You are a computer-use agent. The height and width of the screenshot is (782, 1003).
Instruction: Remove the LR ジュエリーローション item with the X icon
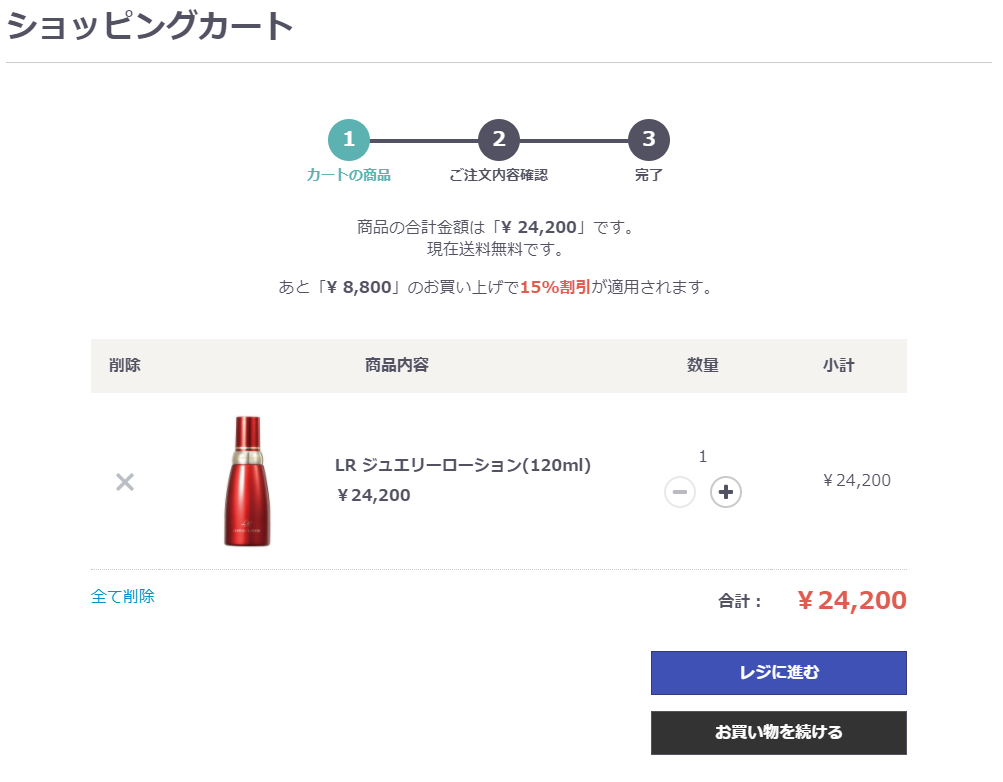point(124,482)
